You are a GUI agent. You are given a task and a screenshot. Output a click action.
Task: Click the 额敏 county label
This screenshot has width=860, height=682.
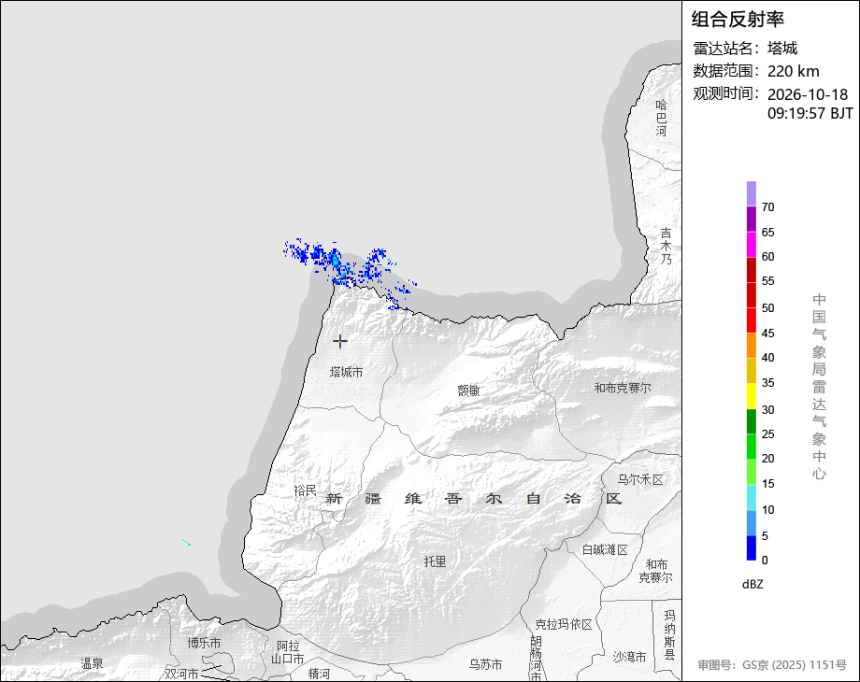pos(468,390)
